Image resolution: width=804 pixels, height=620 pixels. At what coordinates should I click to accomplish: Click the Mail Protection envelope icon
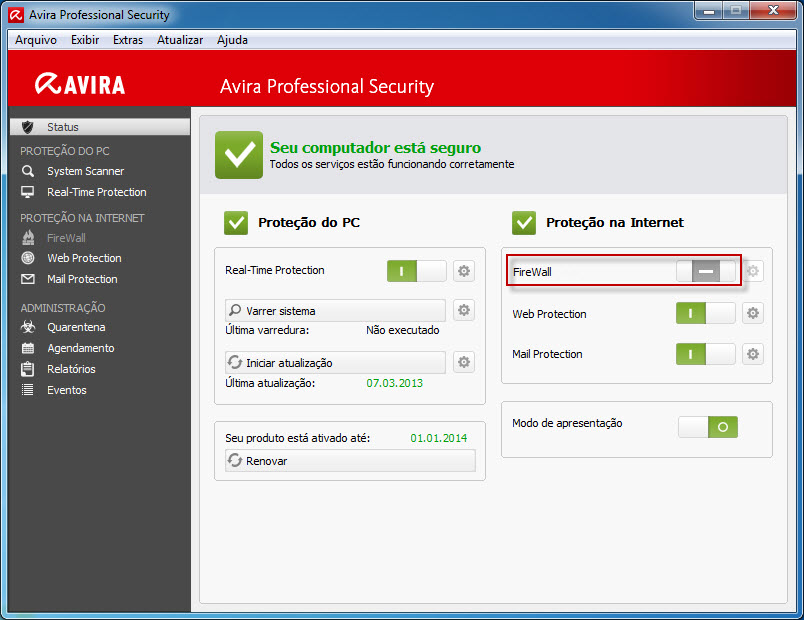(x=28, y=279)
